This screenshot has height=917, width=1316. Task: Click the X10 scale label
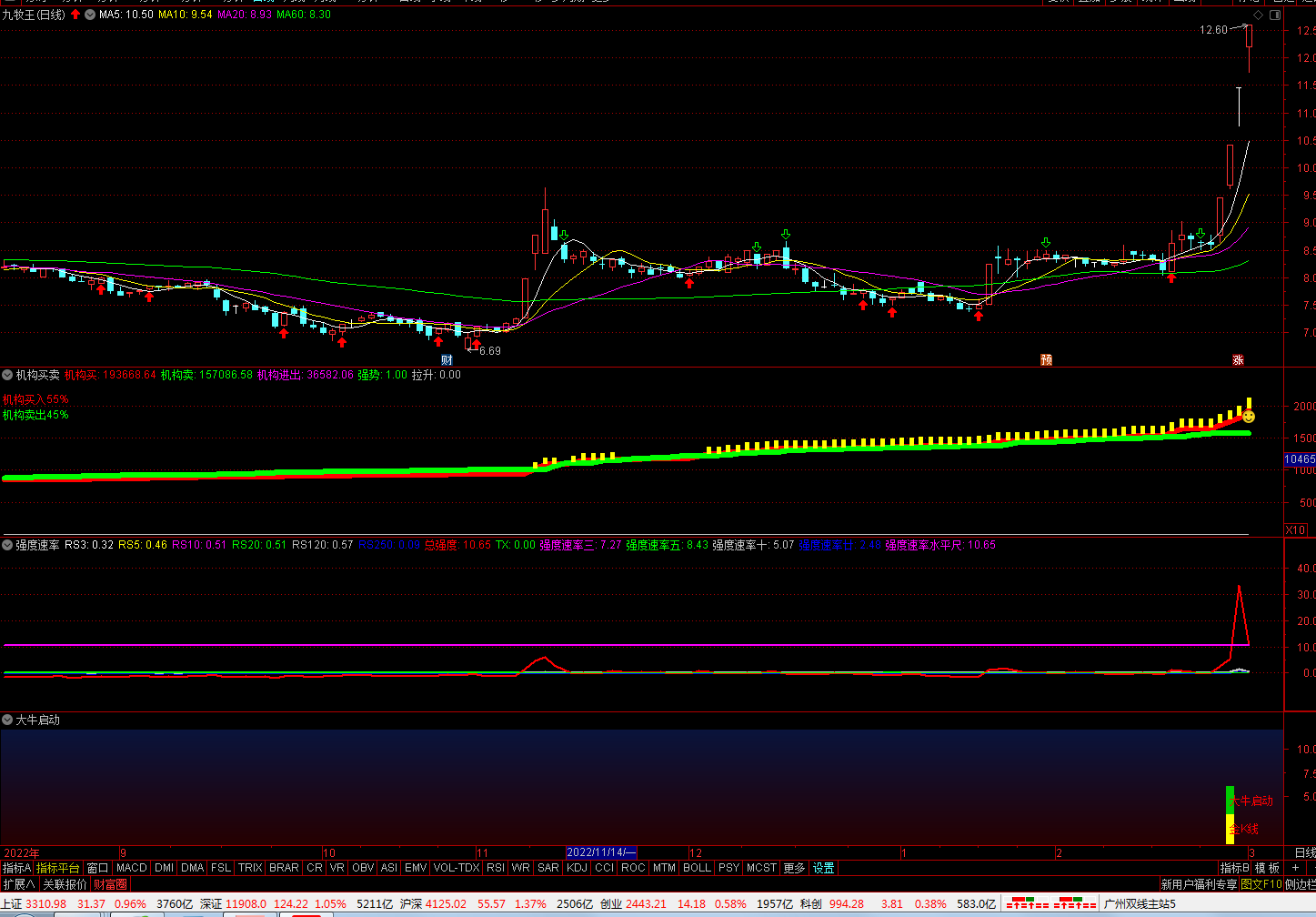coord(1295,529)
